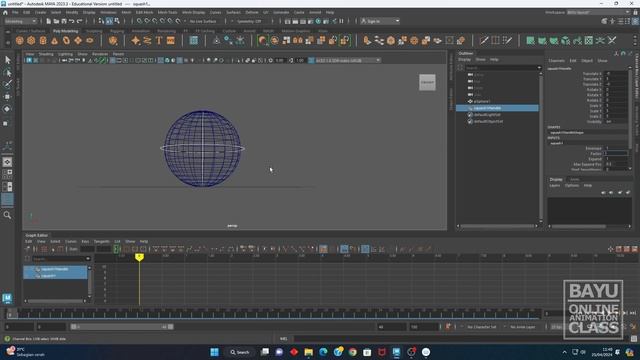Click the polygon Type text shelf icon

[159, 40]
